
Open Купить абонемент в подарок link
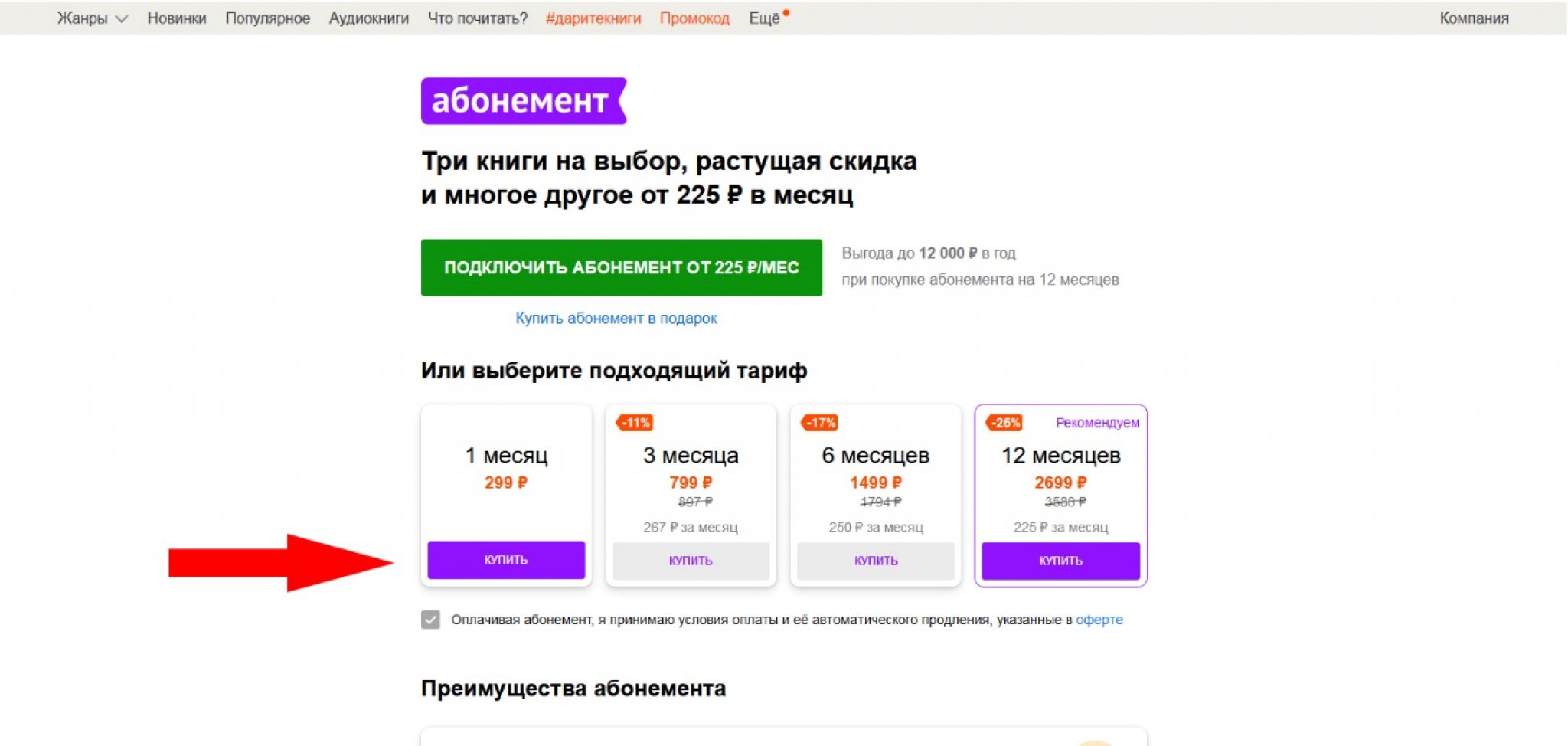point(616,318)
